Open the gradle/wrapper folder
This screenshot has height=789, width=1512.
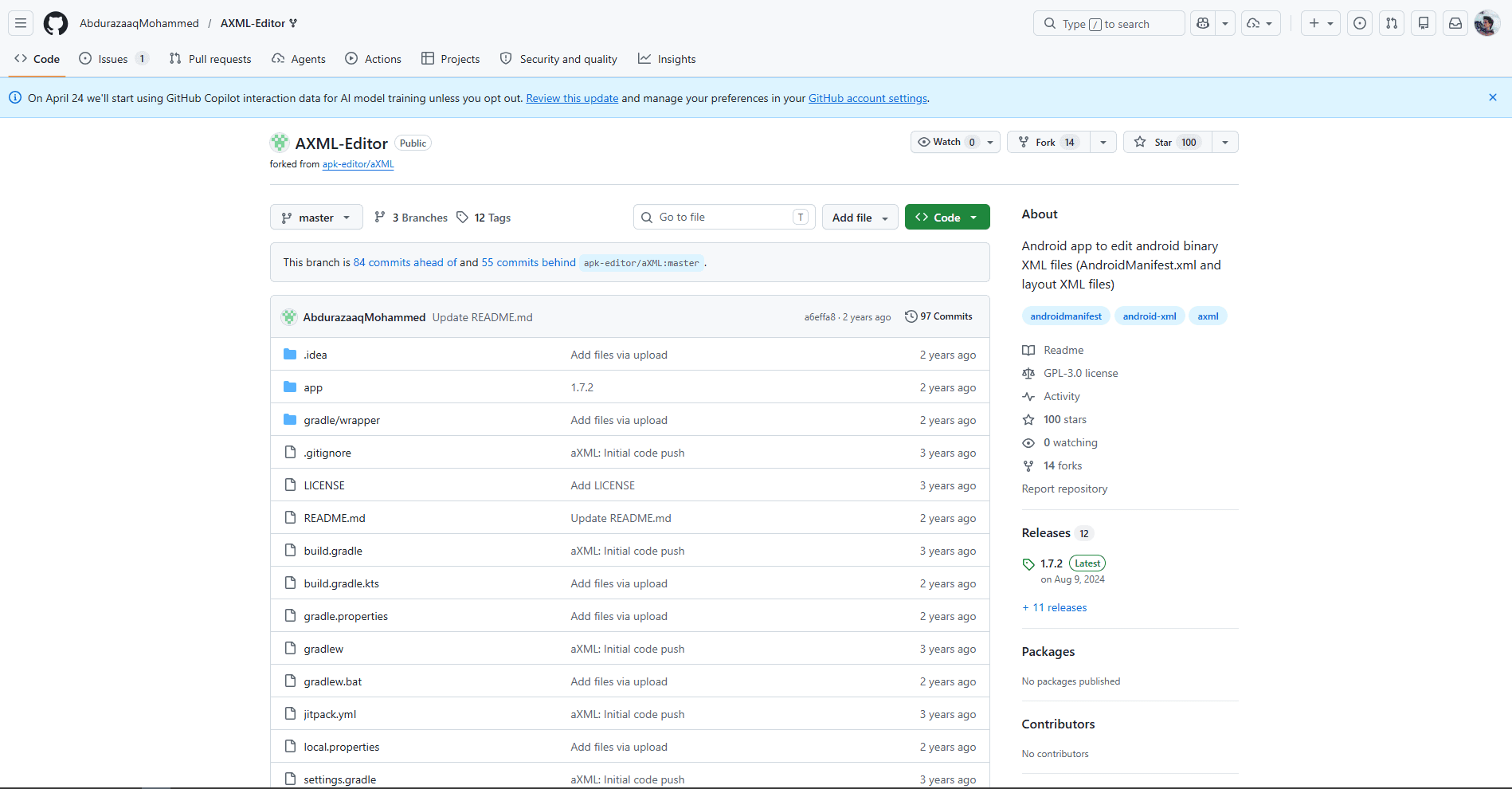342,420
